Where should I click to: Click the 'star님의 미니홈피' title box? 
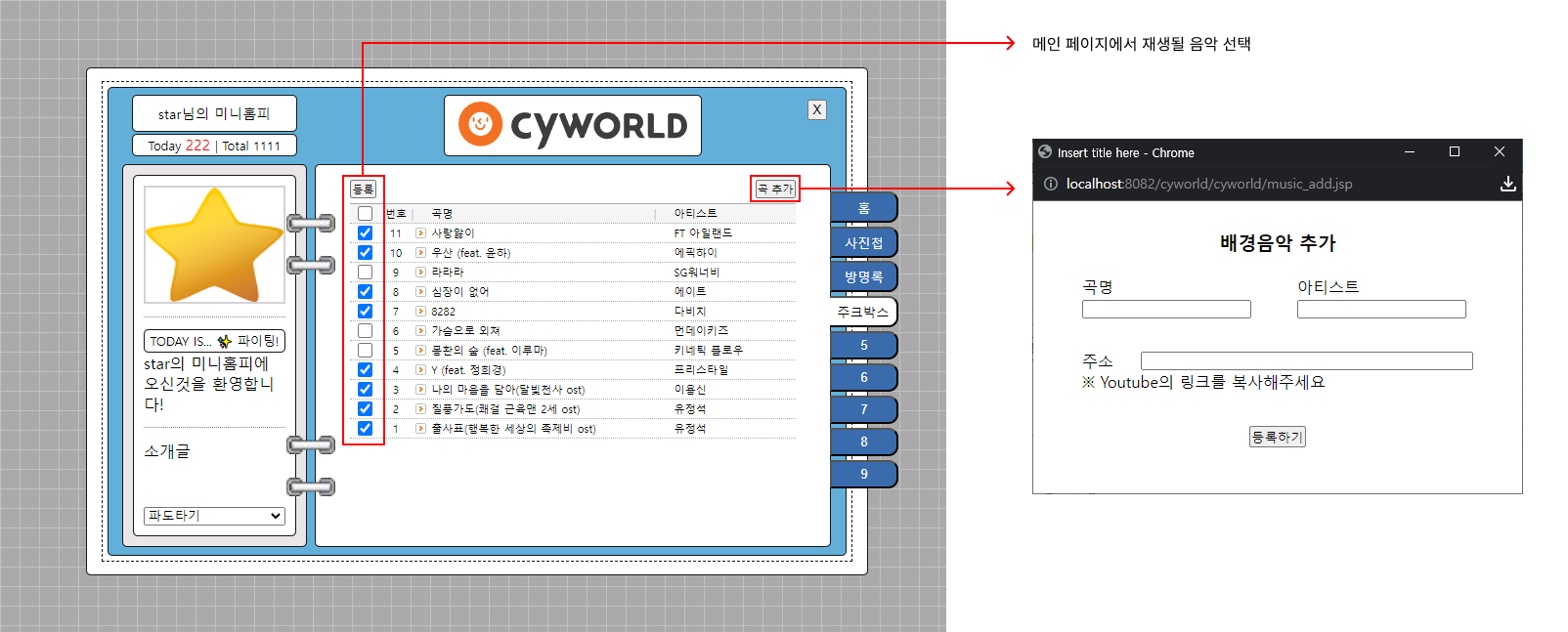pos(214,113)
